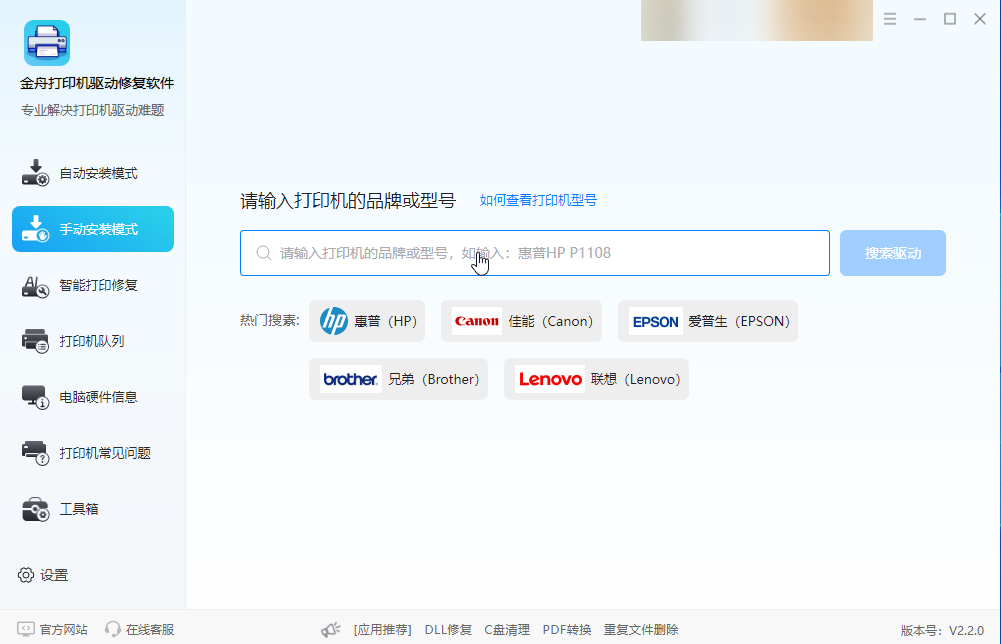Click [应用推荐] in footer
Screen dimensions: 1001x644
point(382,630)
